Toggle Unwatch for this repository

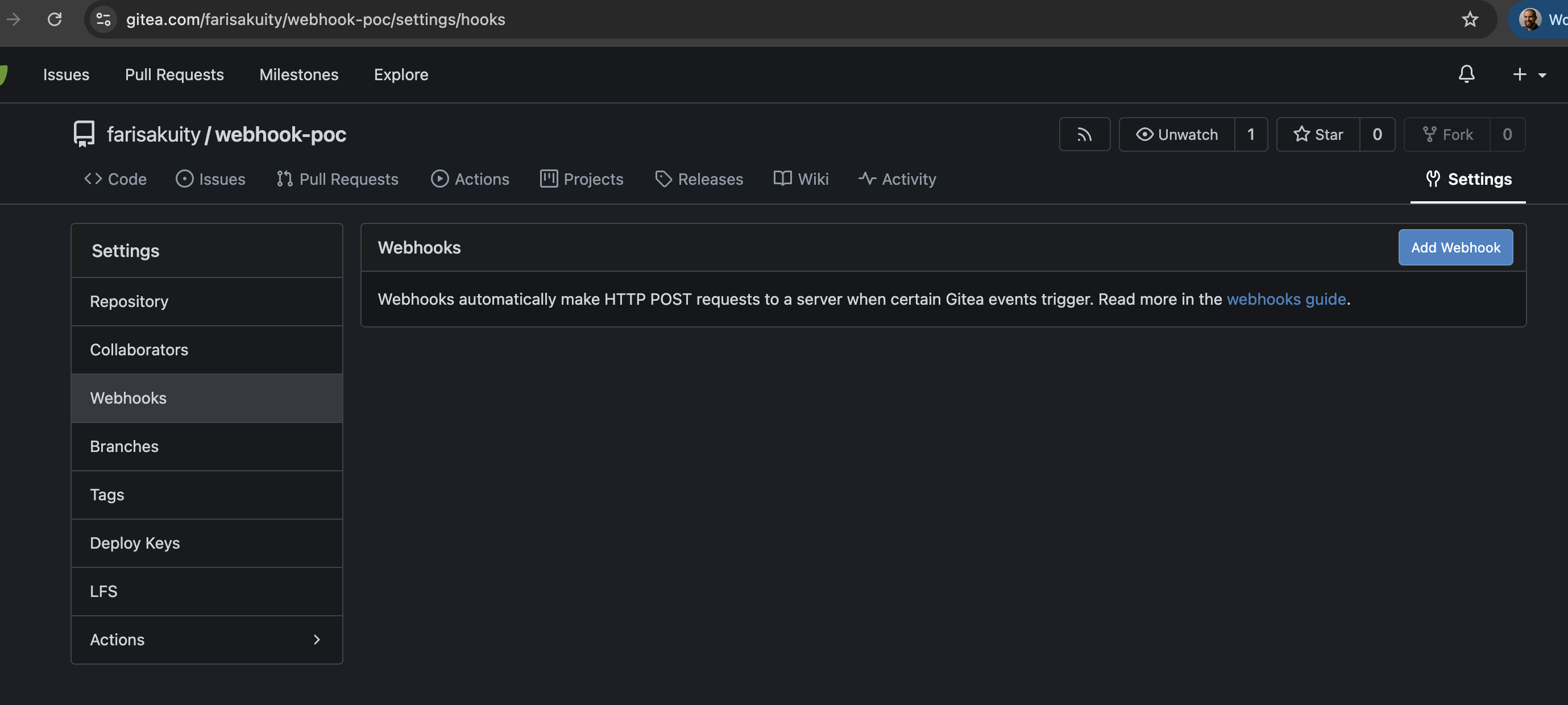pyautogui.click(x=1177, y=135)
